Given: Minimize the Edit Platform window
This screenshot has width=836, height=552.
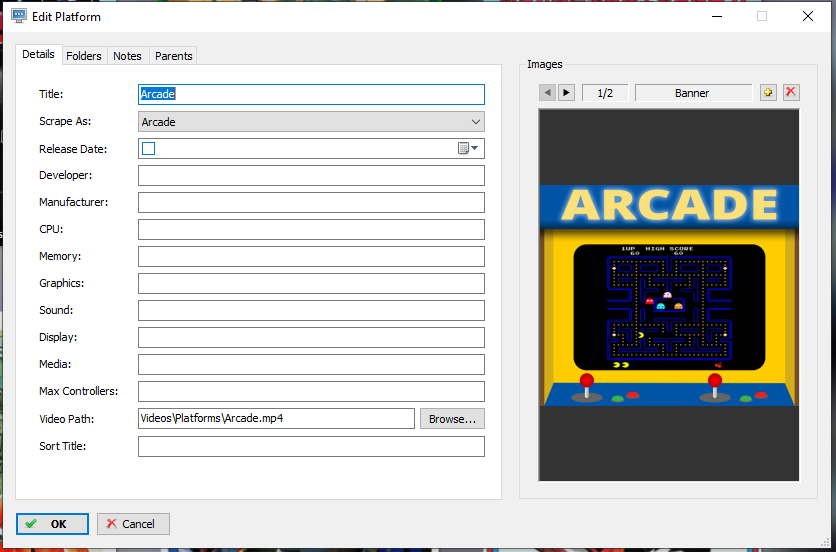Looking at the screenshot, I should click(717, 16).
